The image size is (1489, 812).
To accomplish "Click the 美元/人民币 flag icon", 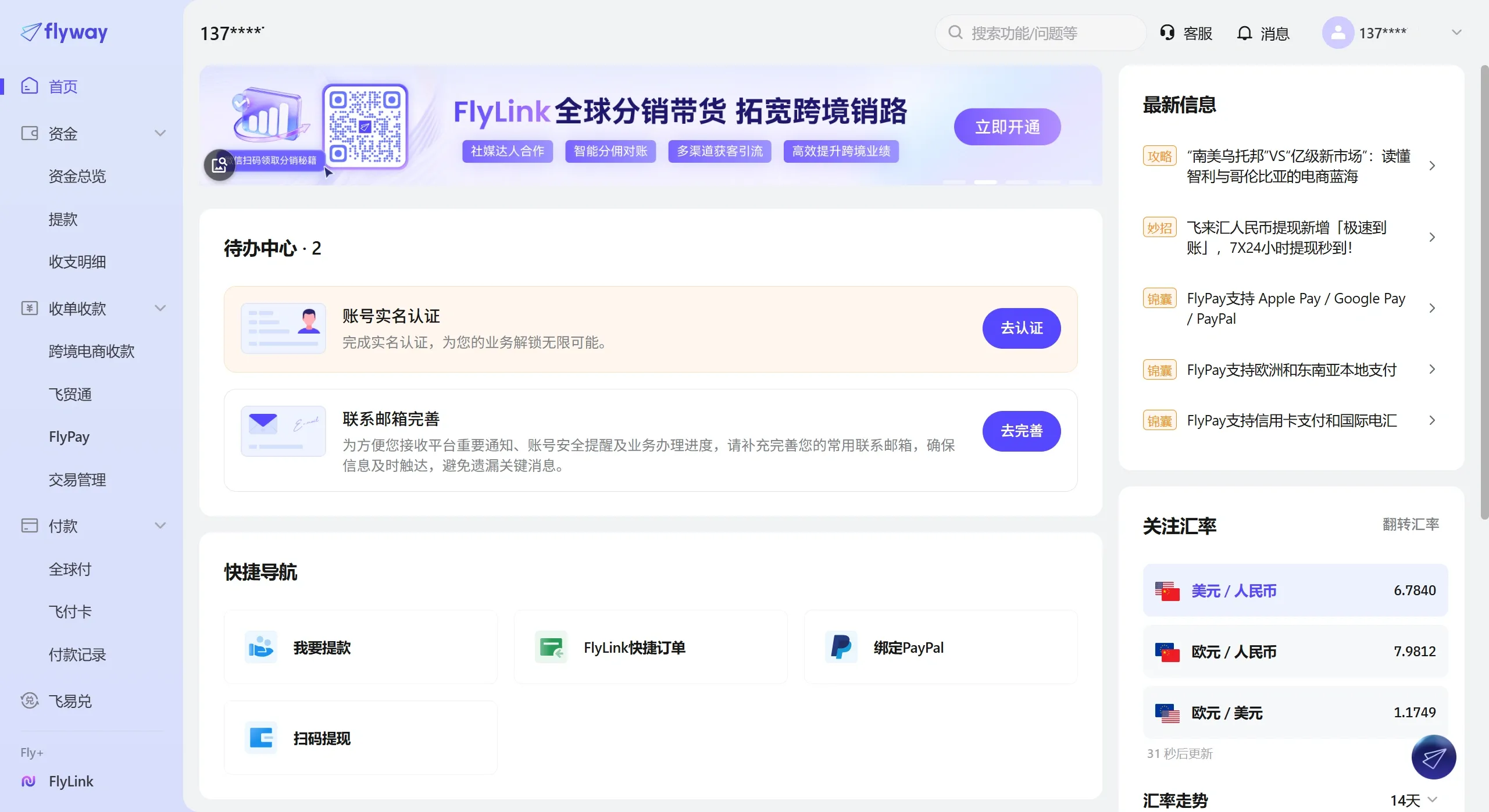I will click(x=1167, y=591).
